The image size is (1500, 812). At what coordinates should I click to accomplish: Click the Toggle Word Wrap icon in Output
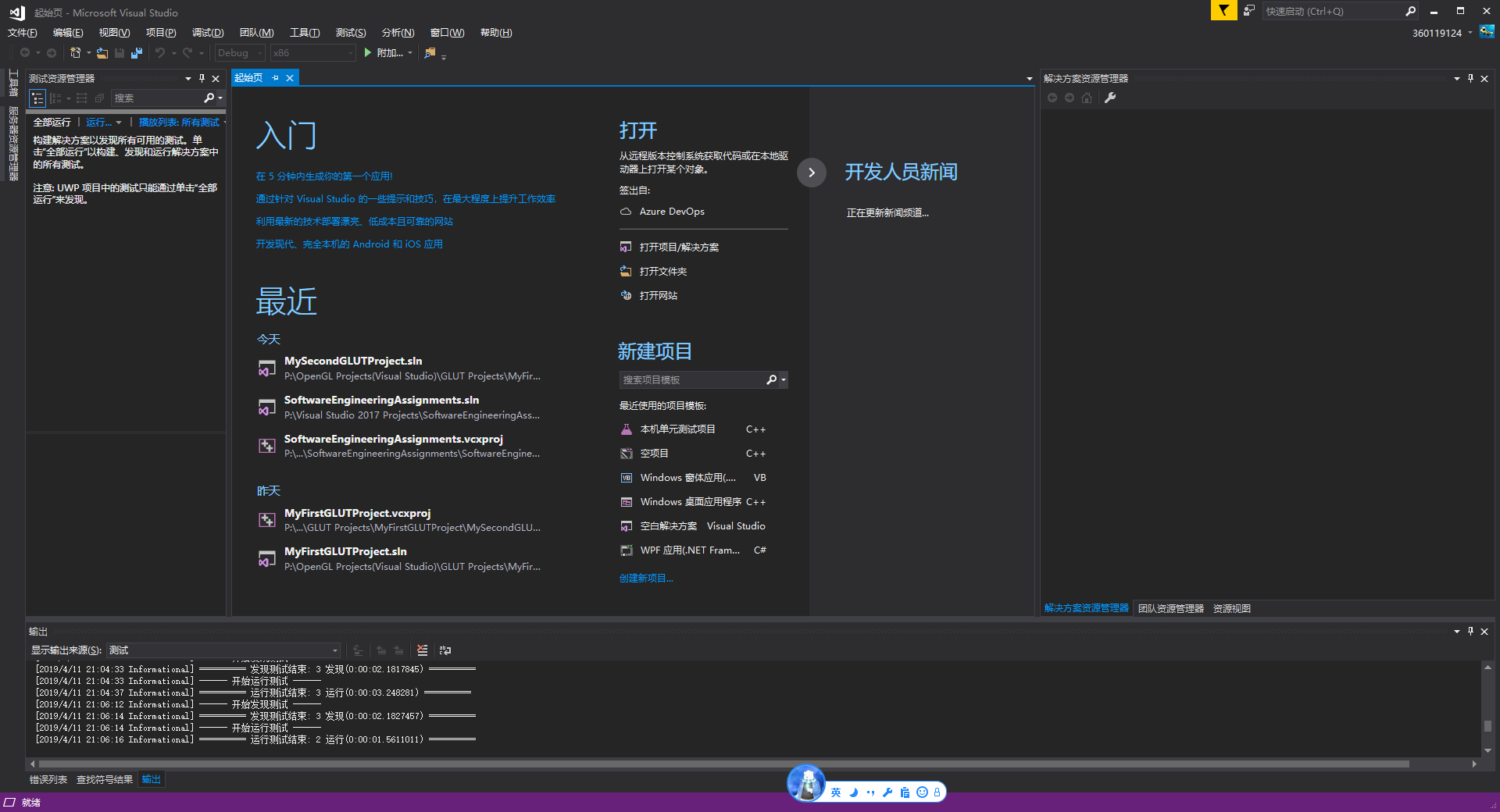pyautogui.click(x=445, y=650)
